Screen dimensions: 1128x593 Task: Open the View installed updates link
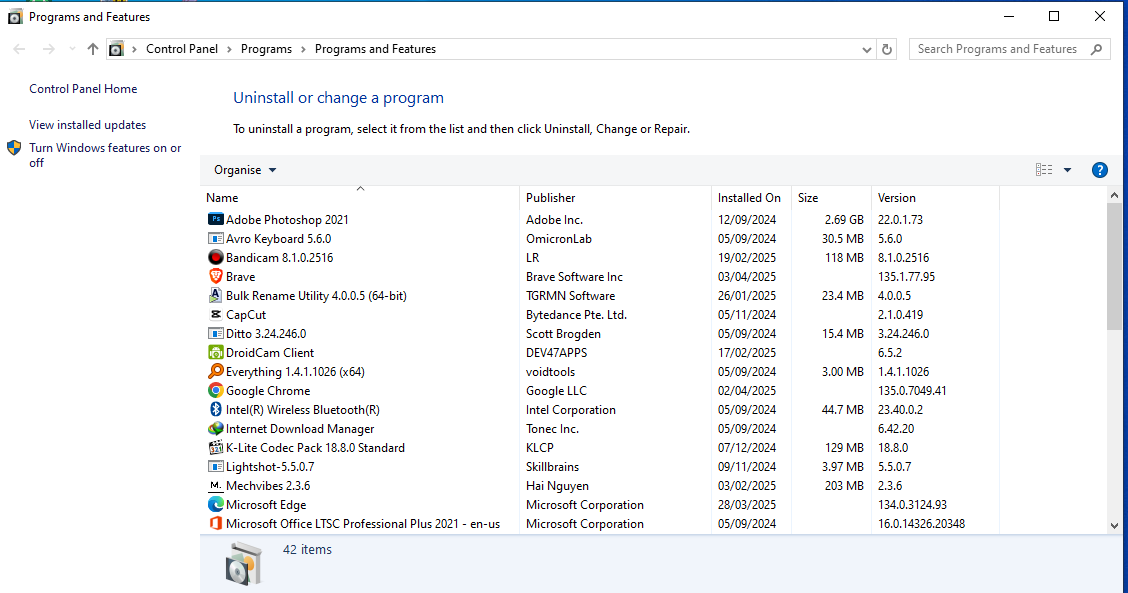coord(88,125)
